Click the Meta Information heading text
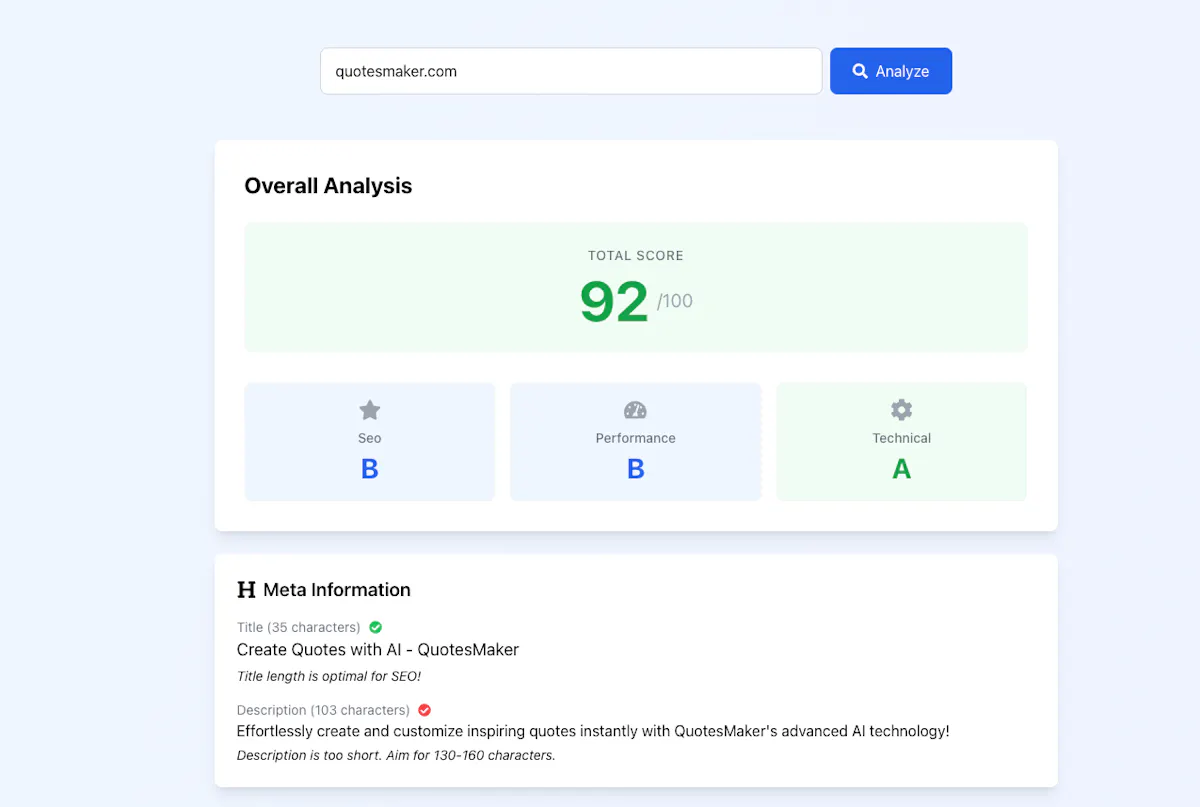 (337, 590)
